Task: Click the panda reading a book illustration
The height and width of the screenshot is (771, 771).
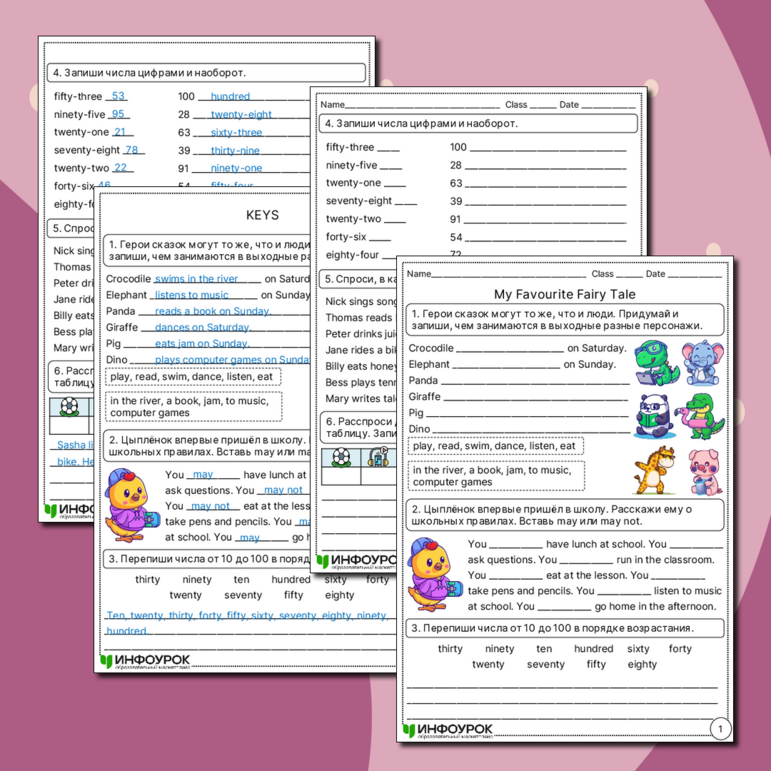Action: (653, 415)
